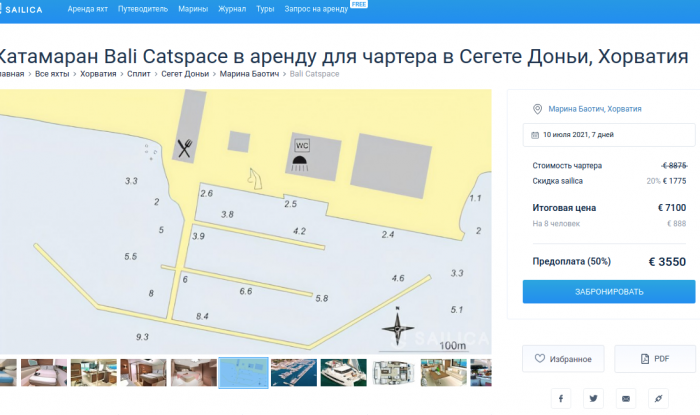Image resolution: width=700 pixels, height=415 pixels.
Task: Select the catamaran exterior thumbnail
Action: (344, 373)
